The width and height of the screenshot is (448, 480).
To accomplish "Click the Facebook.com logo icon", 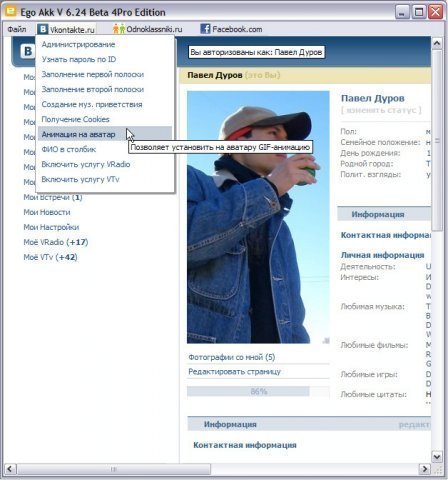I will coord(205,29).
